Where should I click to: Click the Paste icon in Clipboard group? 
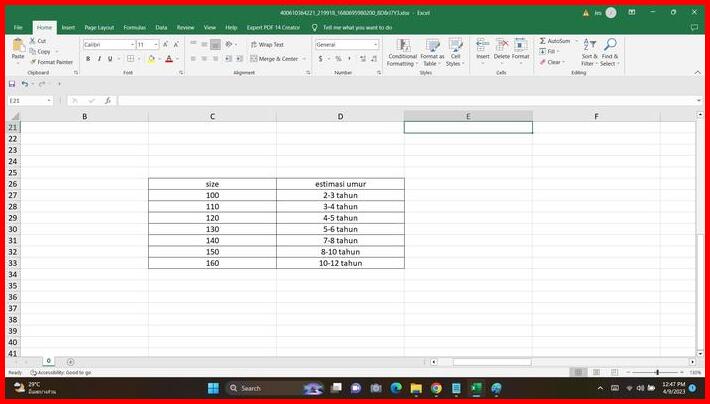18,48
